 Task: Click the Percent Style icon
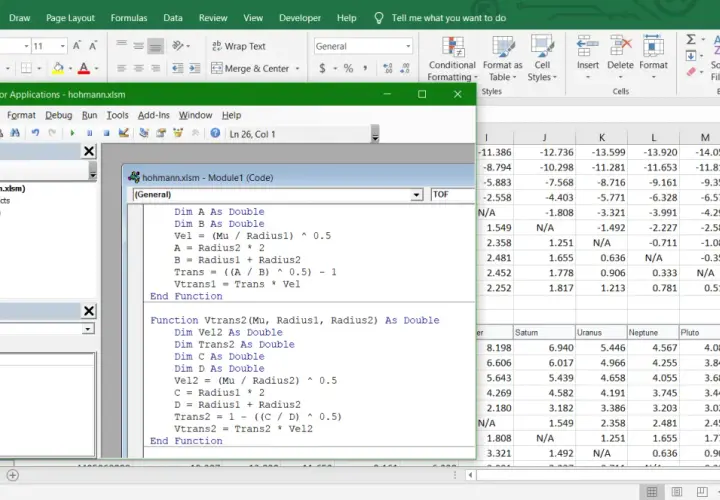point(349,68)
